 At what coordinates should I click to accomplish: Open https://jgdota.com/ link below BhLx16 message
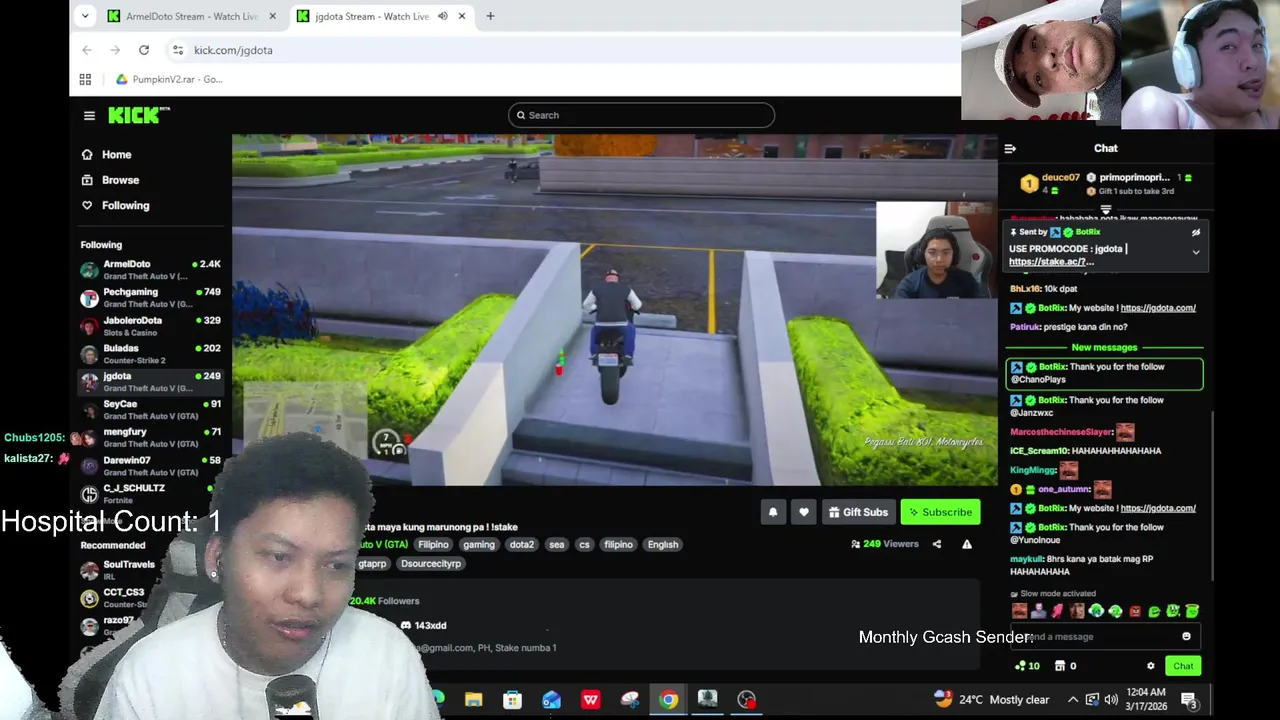click(x=1157, y=308)
